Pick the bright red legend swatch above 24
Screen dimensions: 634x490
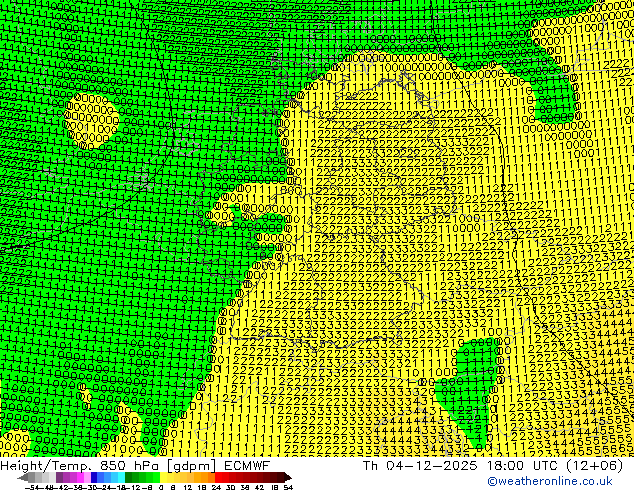(x=218, y=477)
